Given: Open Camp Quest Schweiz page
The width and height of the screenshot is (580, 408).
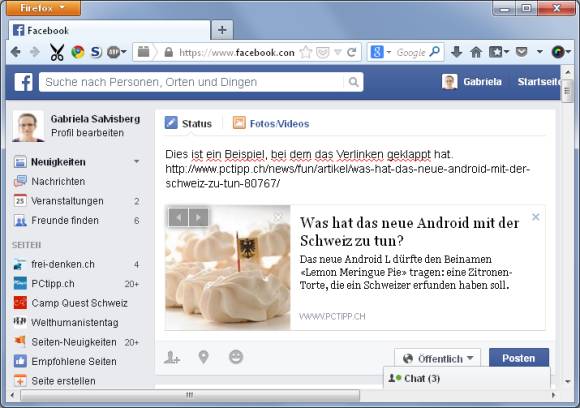Looking at the screenshot, I should [80, 303].
